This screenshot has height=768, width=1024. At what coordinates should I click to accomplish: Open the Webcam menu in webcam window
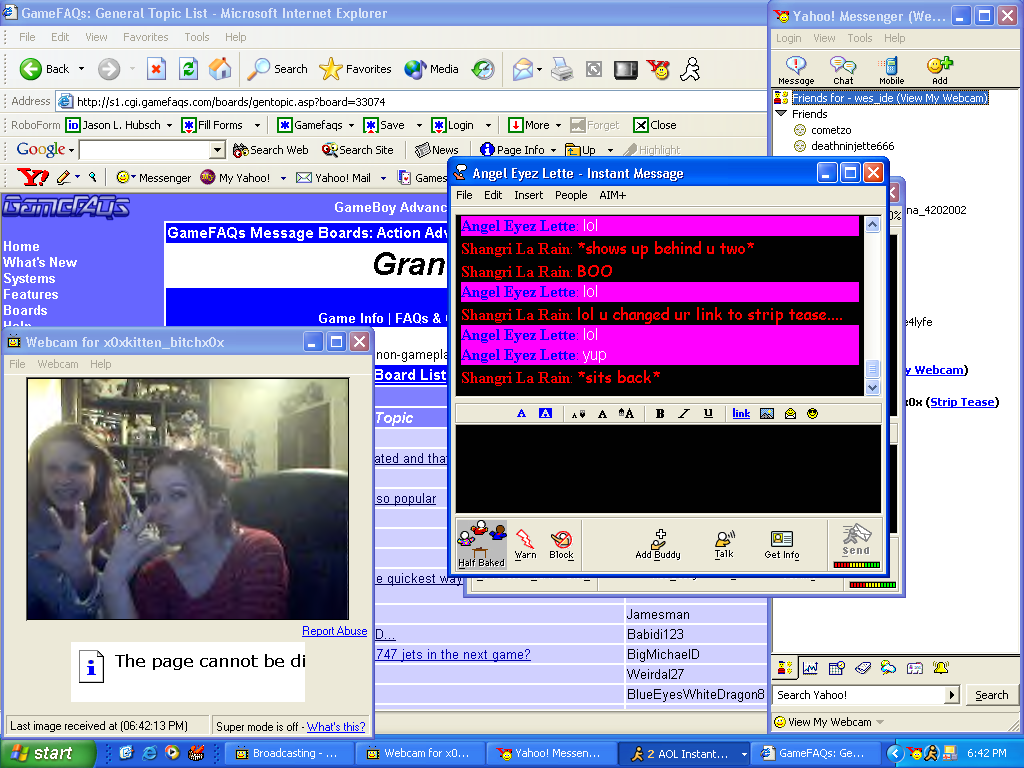tap(58, 364)
